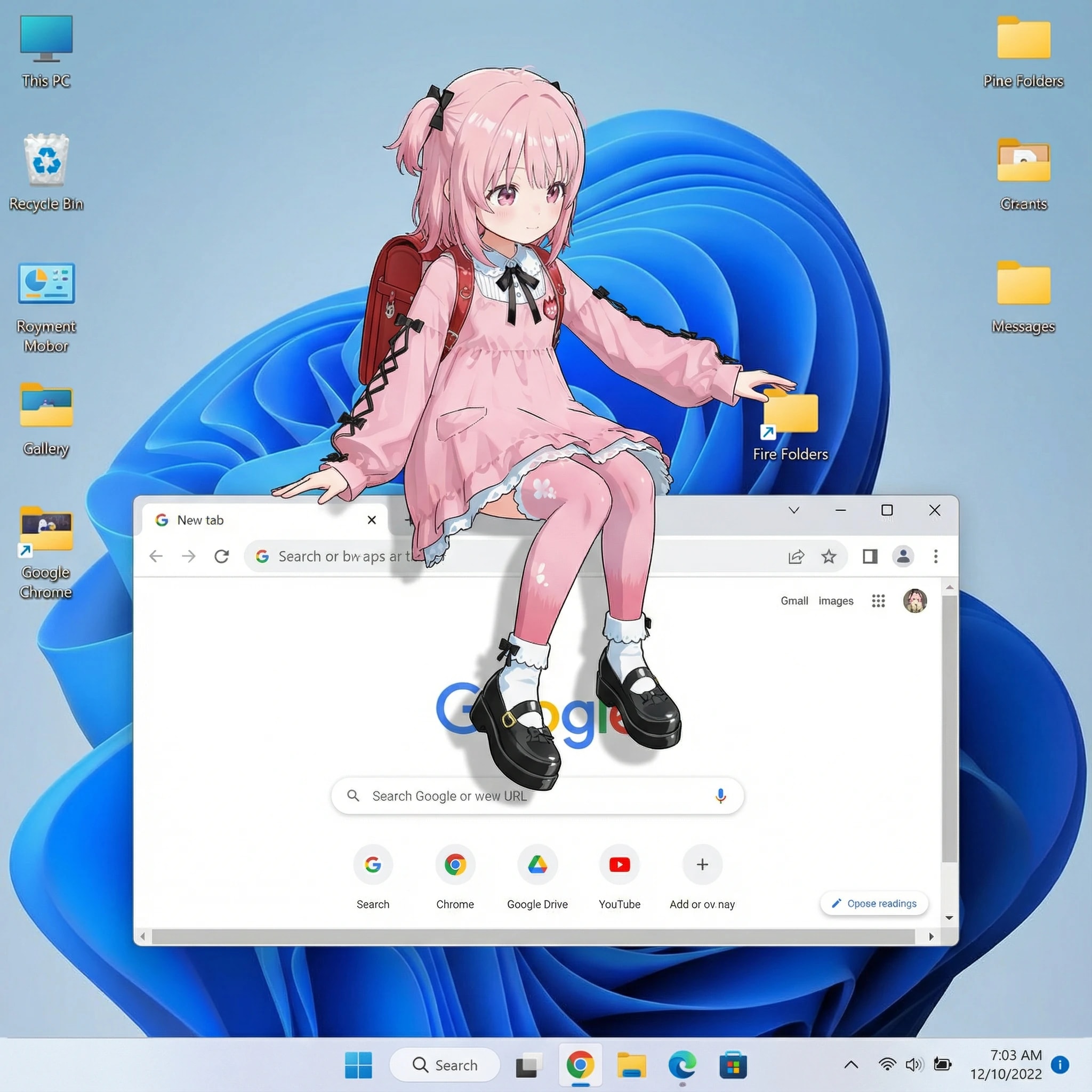Open the Google Drive shortcut
The width and height of the screenshot is (1092, 1092).
pyautogui.click(x=537, y=864)
